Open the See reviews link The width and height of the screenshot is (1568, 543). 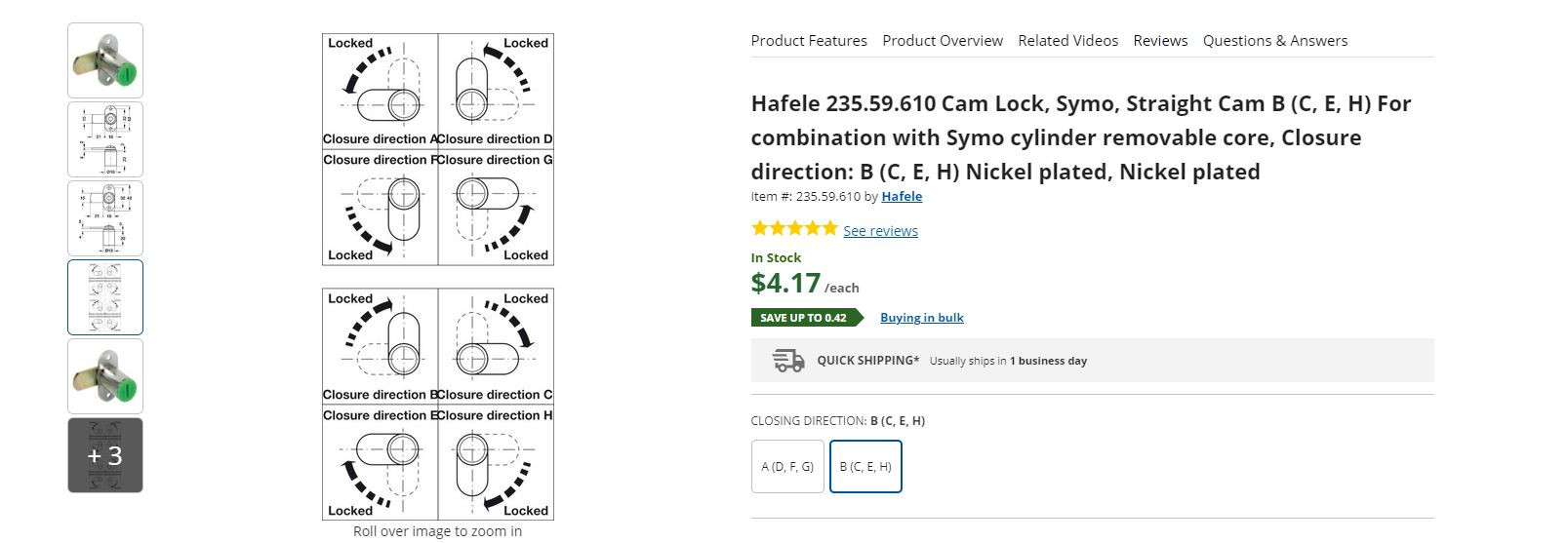pos(880,231)
